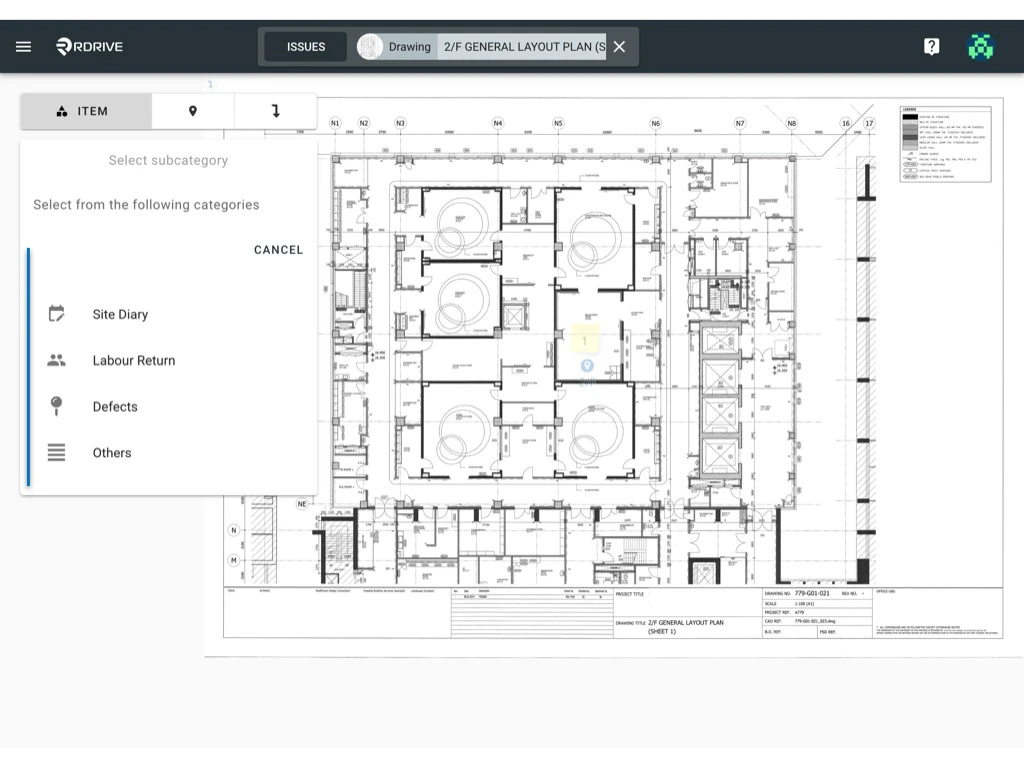
Task: Click the Defects pin icon
Action: coord(58,406)
